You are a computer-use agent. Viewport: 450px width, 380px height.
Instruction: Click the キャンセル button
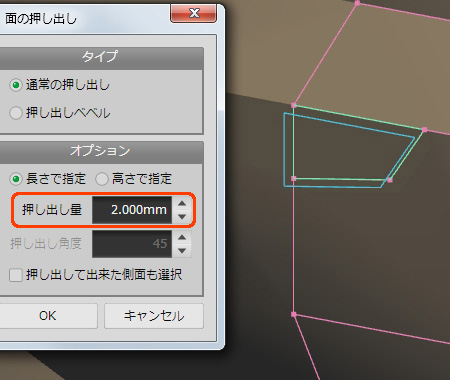click(x=154, y=316)
